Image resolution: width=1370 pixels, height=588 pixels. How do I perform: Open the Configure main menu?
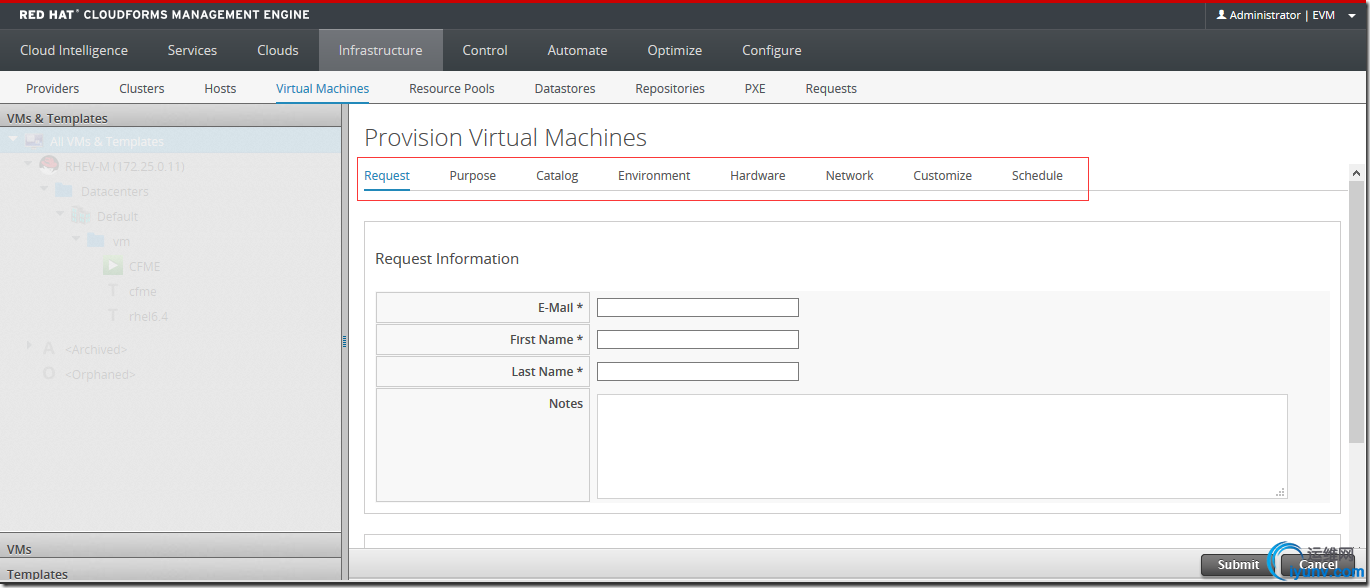(771, 51)
